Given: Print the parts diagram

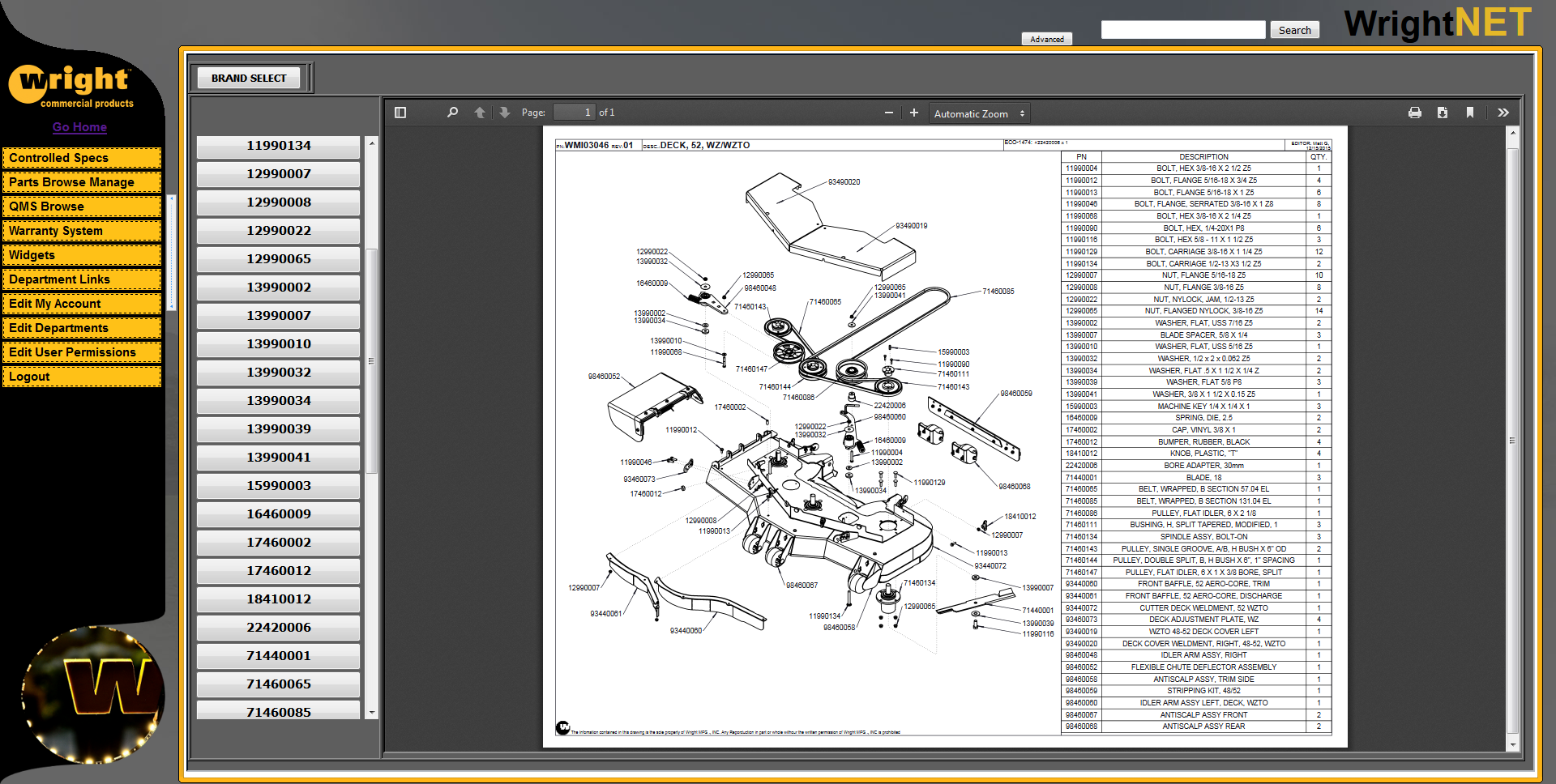Looking at the screenshot, I should (1415, 113).
